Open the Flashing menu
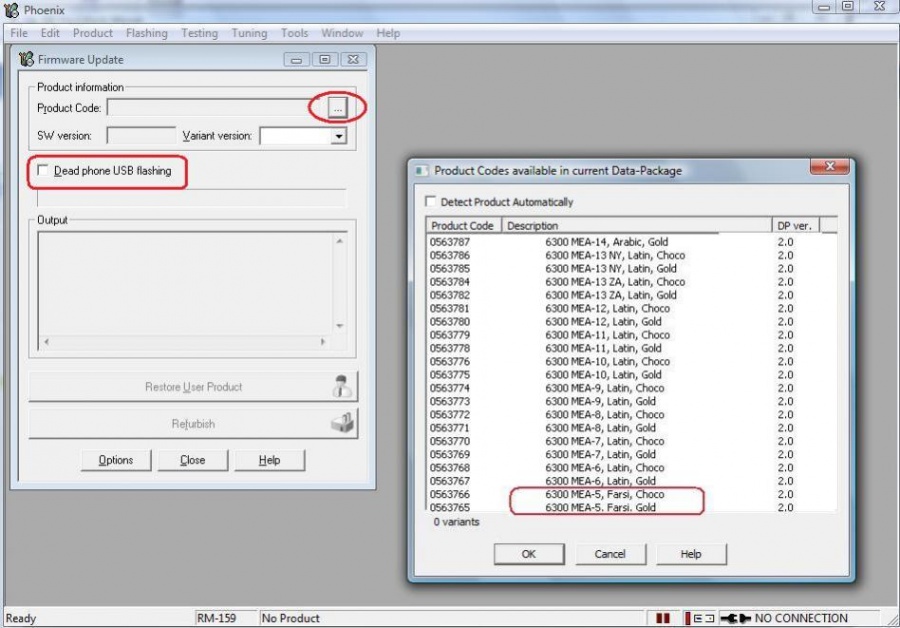This screenshot has height=628, width=900. (147, 33)
